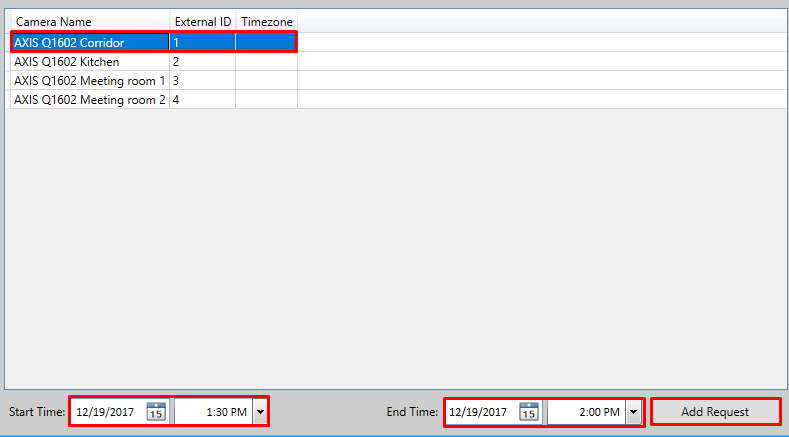Click the Add Request button
This screenshot has width=789, height=437.
pyautogui.click(x=716, y=412)
